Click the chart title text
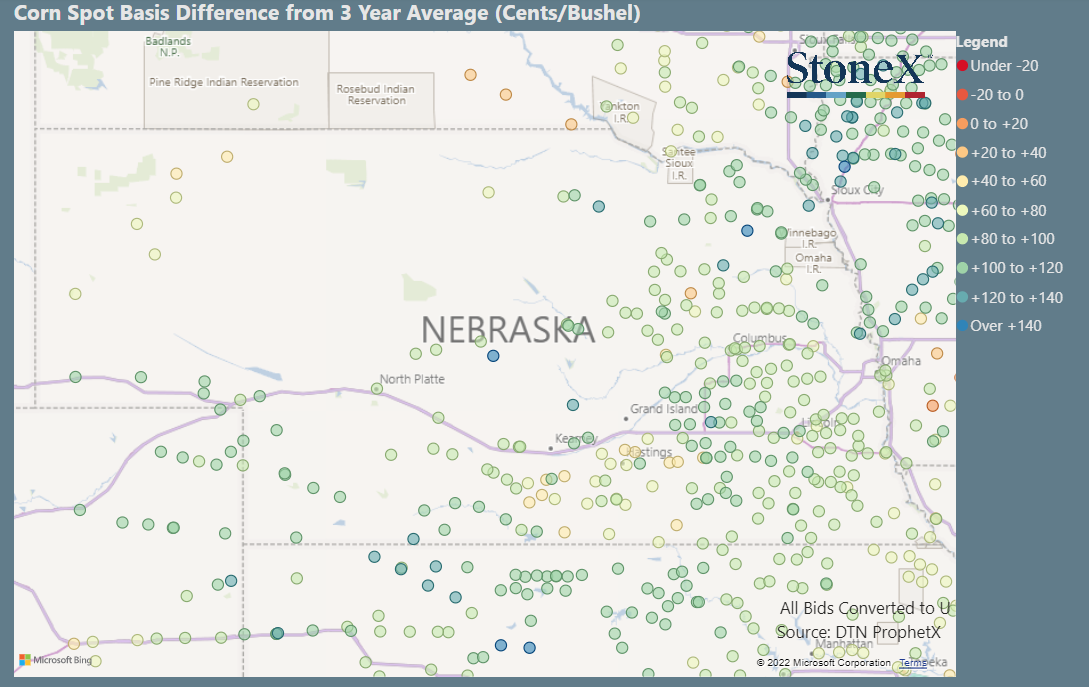 tap(327, 13)
